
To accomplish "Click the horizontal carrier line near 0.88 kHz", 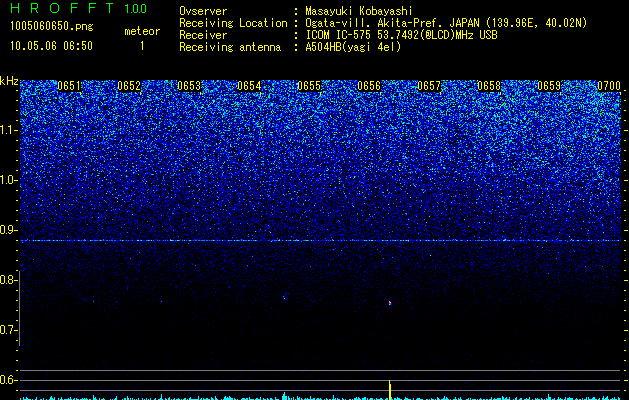I will tap(320, 241).
